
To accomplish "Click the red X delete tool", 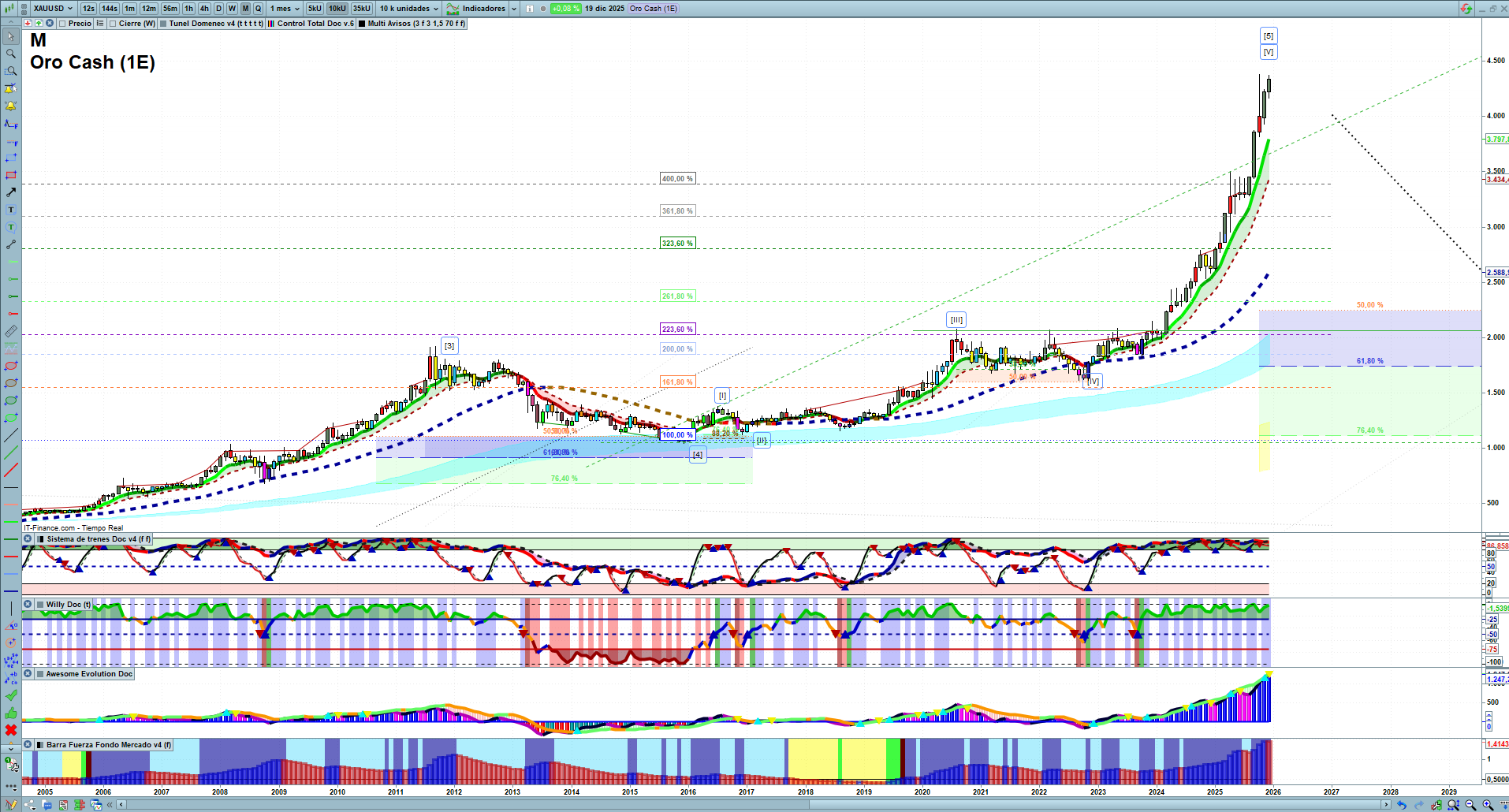I will (10, 730).
